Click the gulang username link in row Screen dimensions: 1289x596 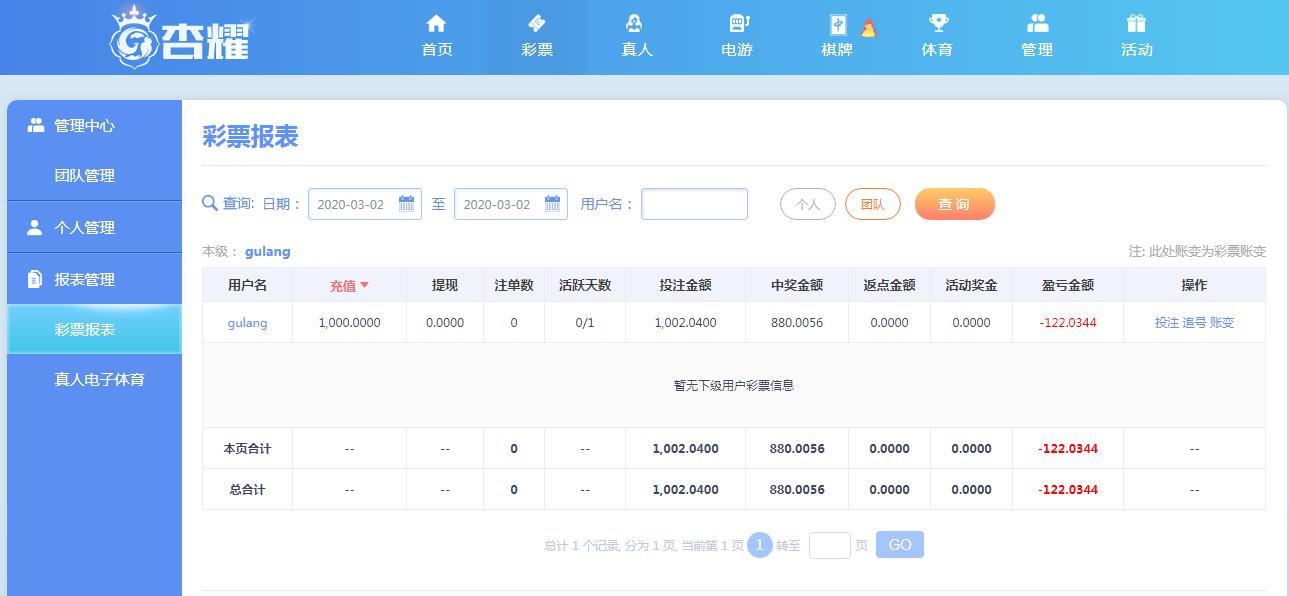pos(247,322)
